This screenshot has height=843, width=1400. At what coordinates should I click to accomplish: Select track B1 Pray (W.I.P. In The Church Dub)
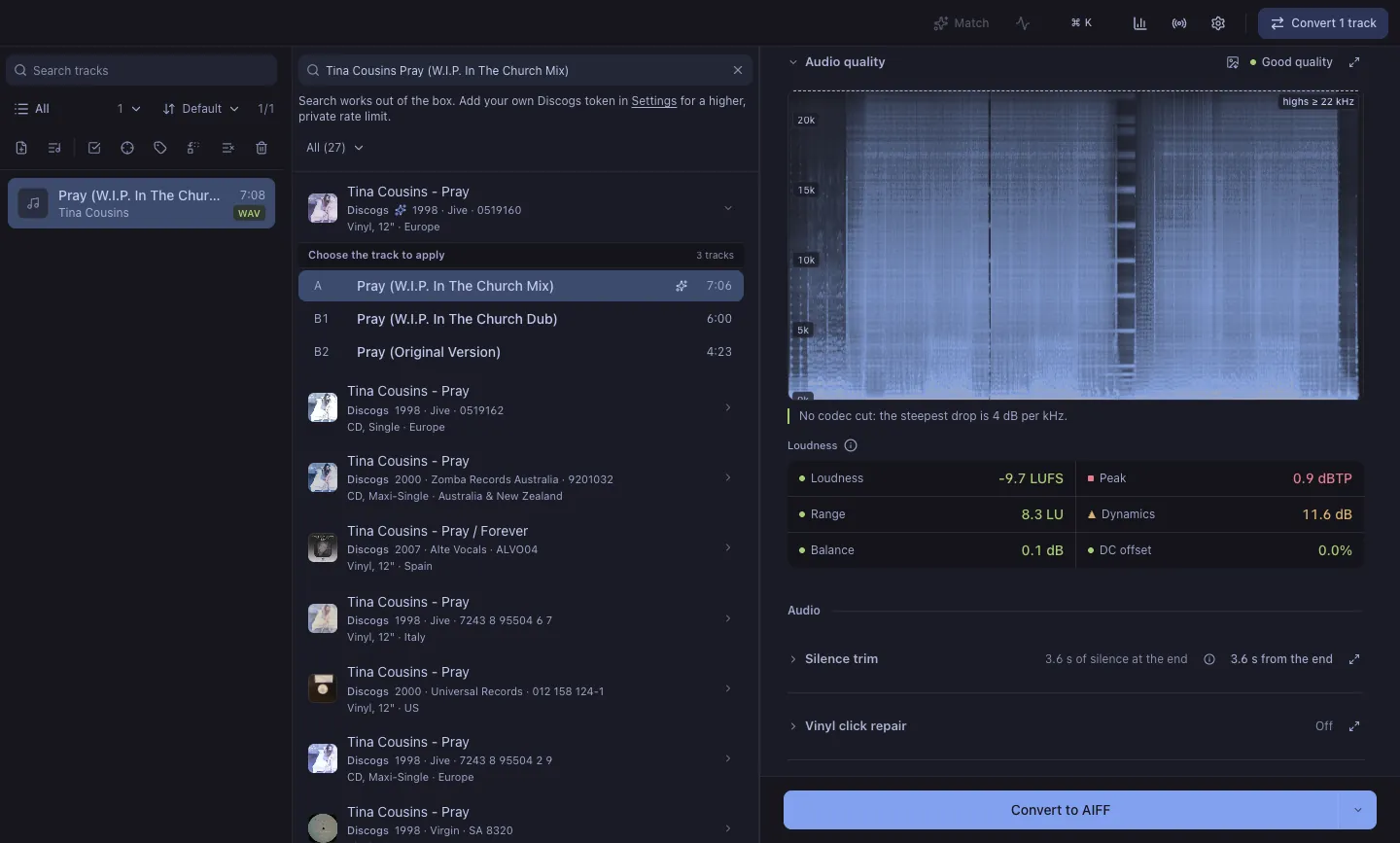pos(521,319)
